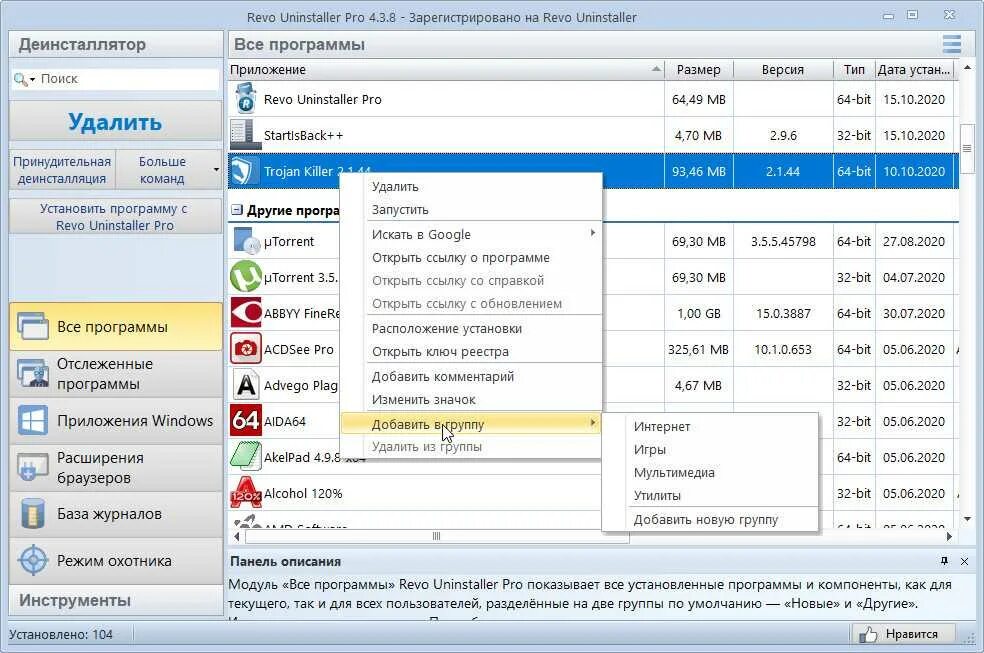Select Открыть ключ реестра menu item
Image resolution: width=984 pixels, height=653 pixels.
(440, 351)
